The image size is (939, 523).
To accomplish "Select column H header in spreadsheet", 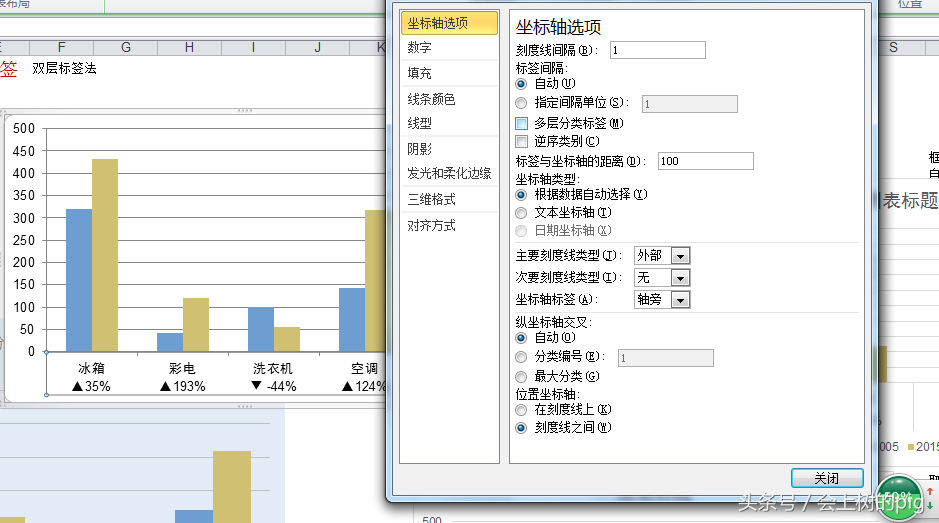I will pos(189,47).
